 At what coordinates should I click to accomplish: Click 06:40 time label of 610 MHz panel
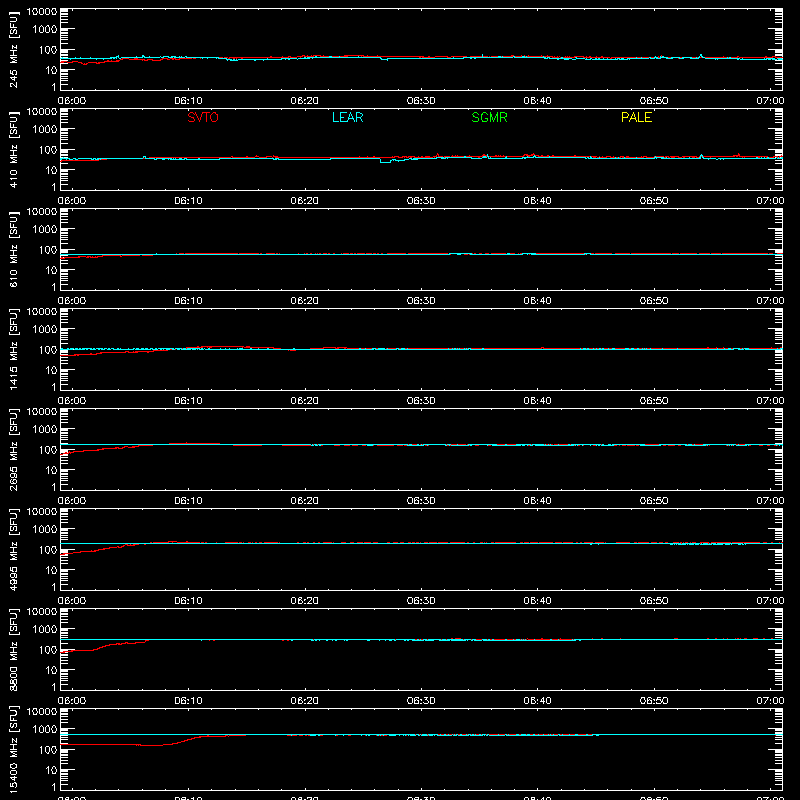(x=537, y=301)
